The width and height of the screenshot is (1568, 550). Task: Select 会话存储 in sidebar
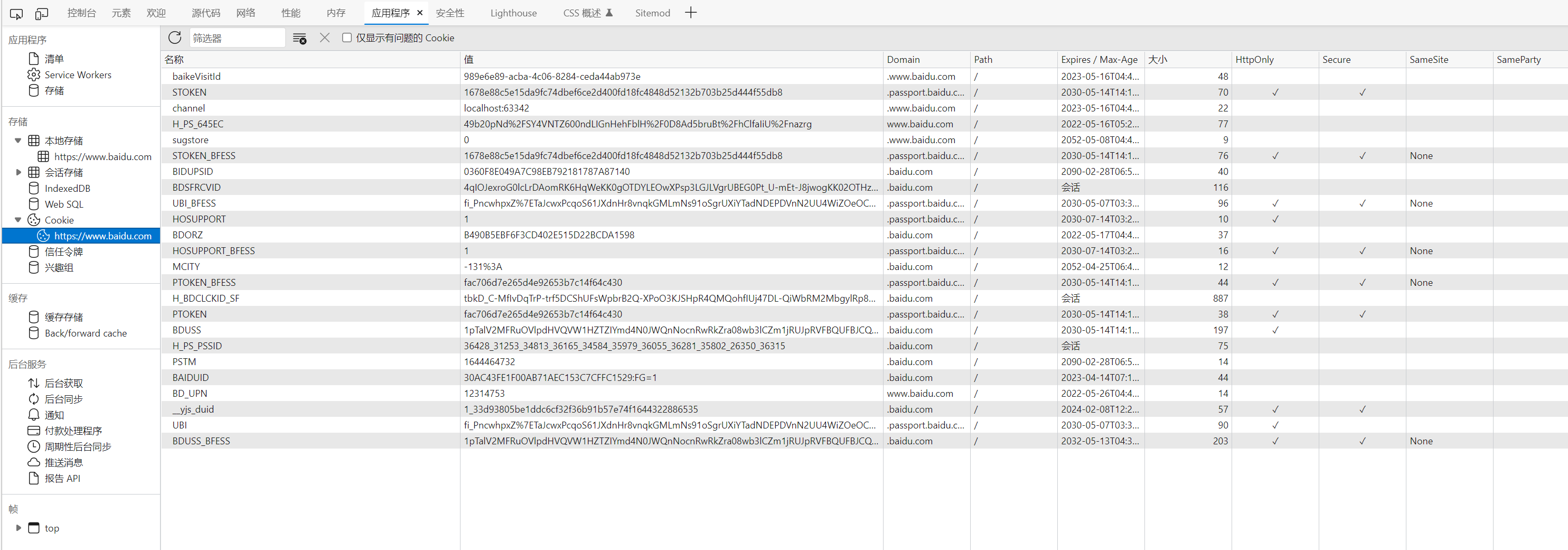coord(64,172)
